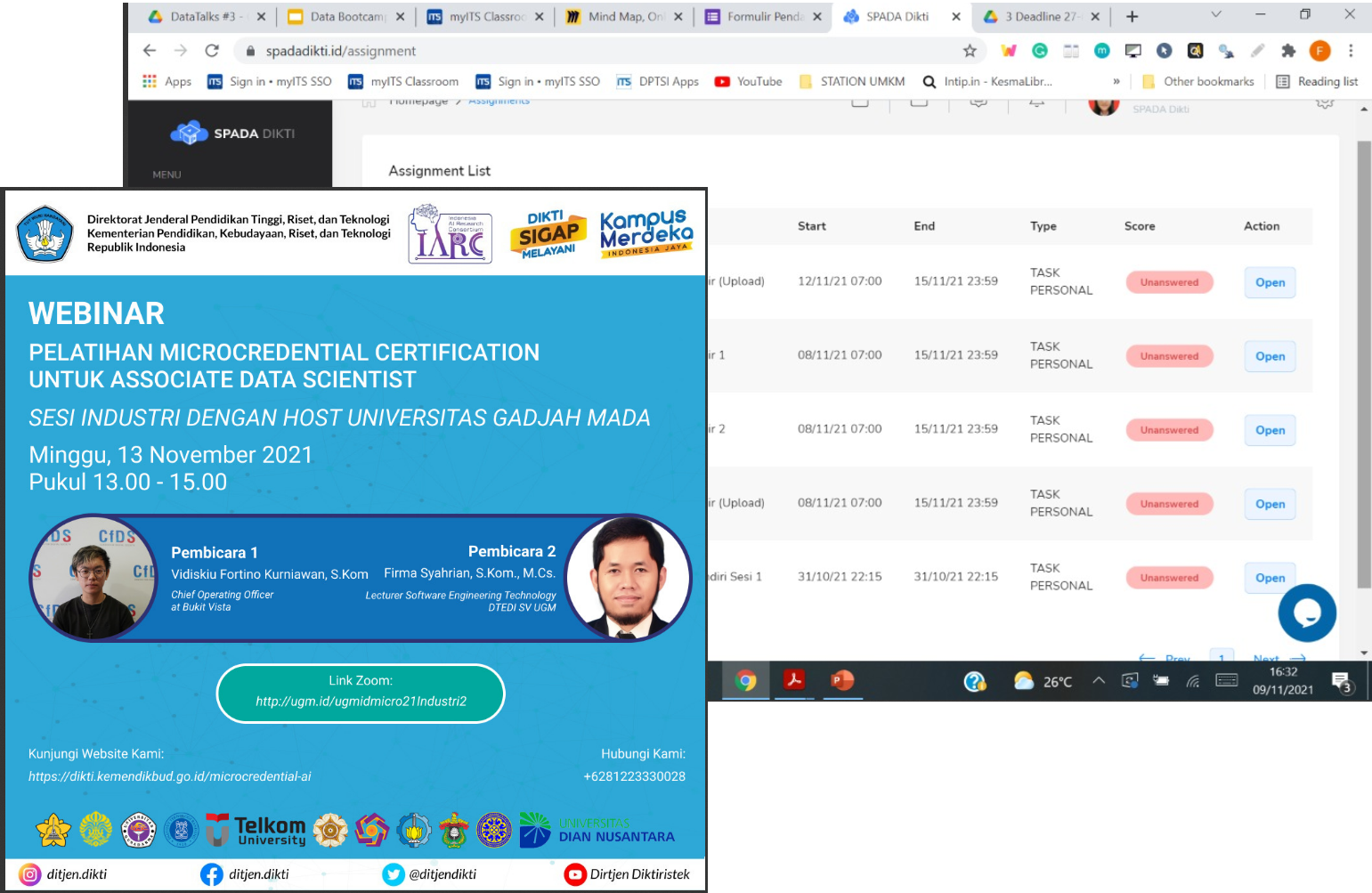
Task: Add a new browser tab
Action: pyautogui.click(x=1133, y=16)
